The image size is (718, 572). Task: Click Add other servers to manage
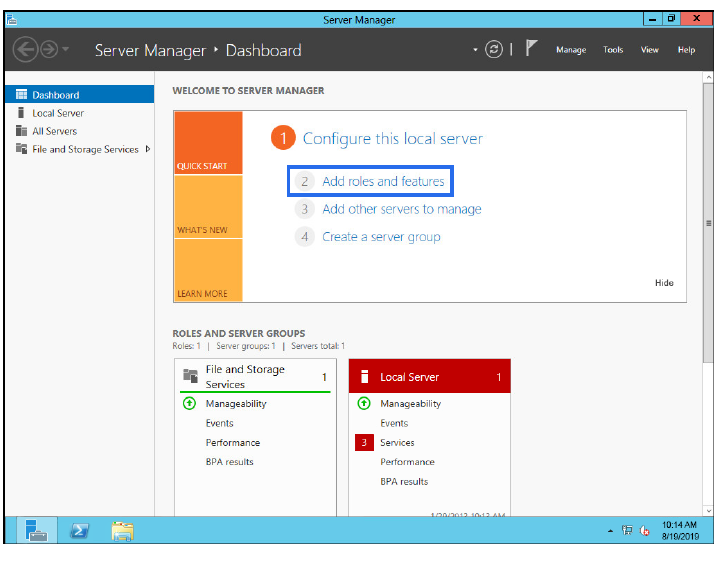[x=402, y=209]
